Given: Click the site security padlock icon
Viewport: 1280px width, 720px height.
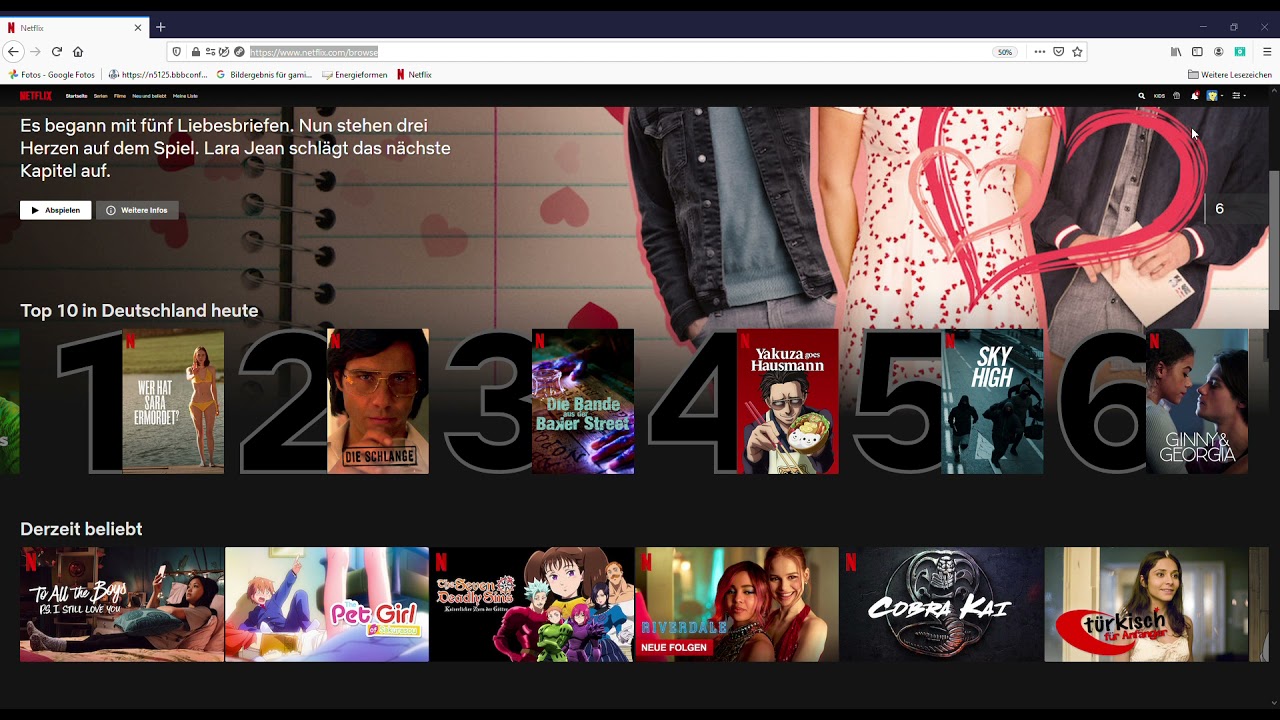Looking at the screenshot, I should click(195, 52).
